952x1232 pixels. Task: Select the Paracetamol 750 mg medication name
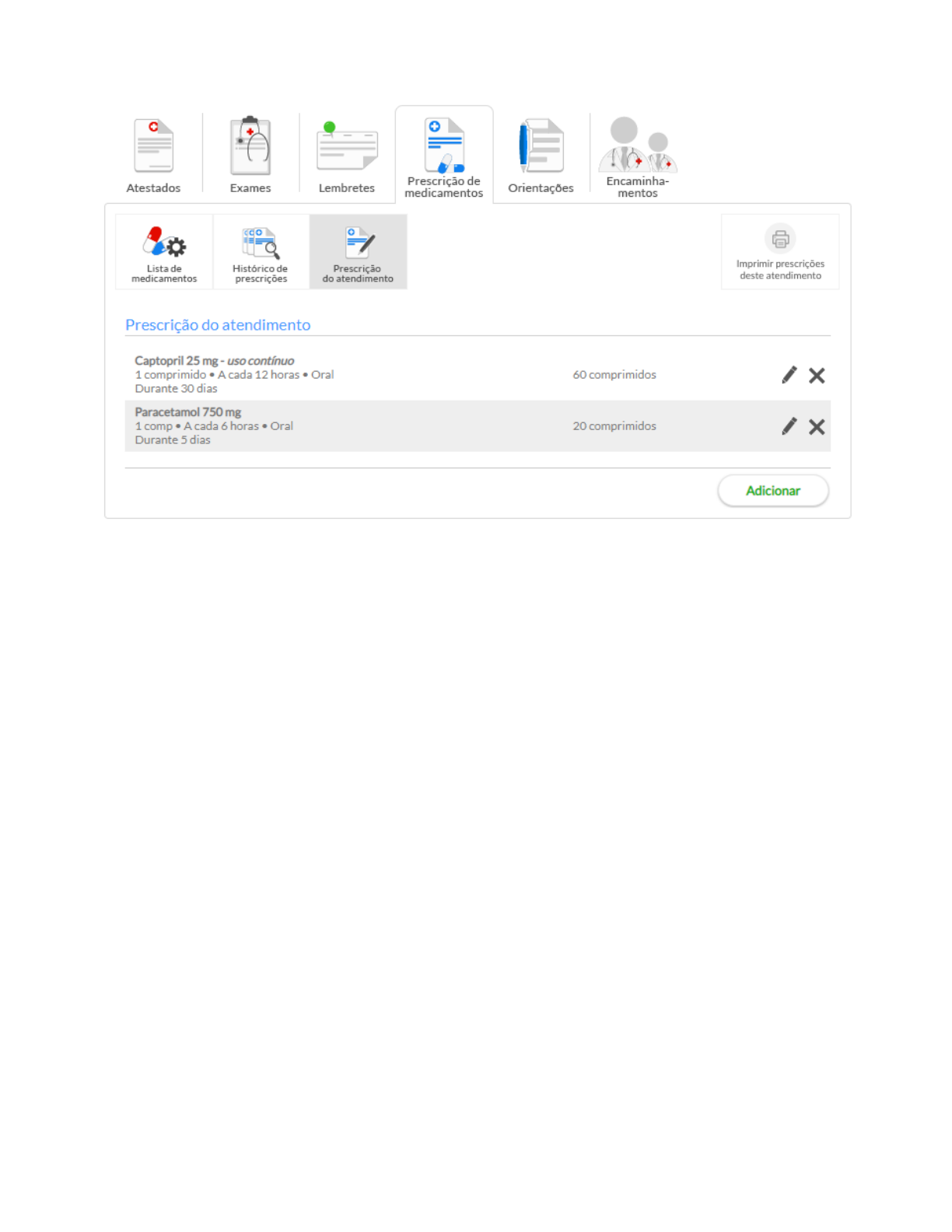[x=188, y=412]
